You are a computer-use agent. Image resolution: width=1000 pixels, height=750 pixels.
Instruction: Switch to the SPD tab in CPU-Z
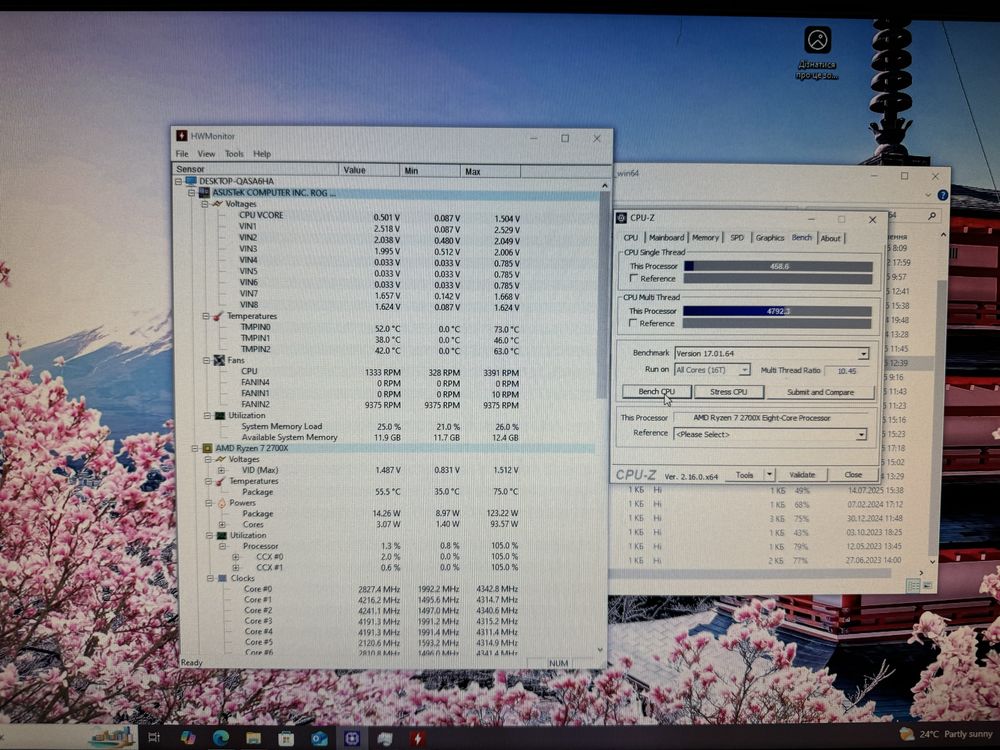coord(737,238)
